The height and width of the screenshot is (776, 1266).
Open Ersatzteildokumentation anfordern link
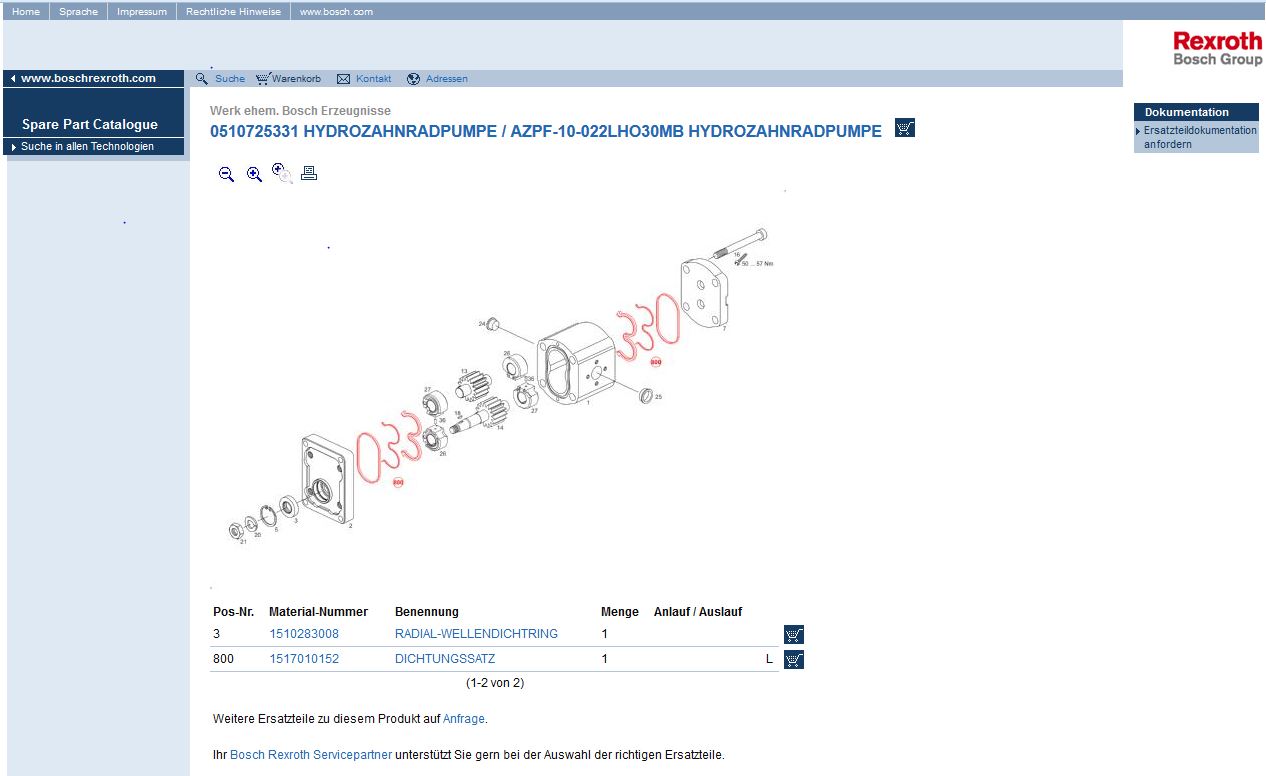[1199, 138]
